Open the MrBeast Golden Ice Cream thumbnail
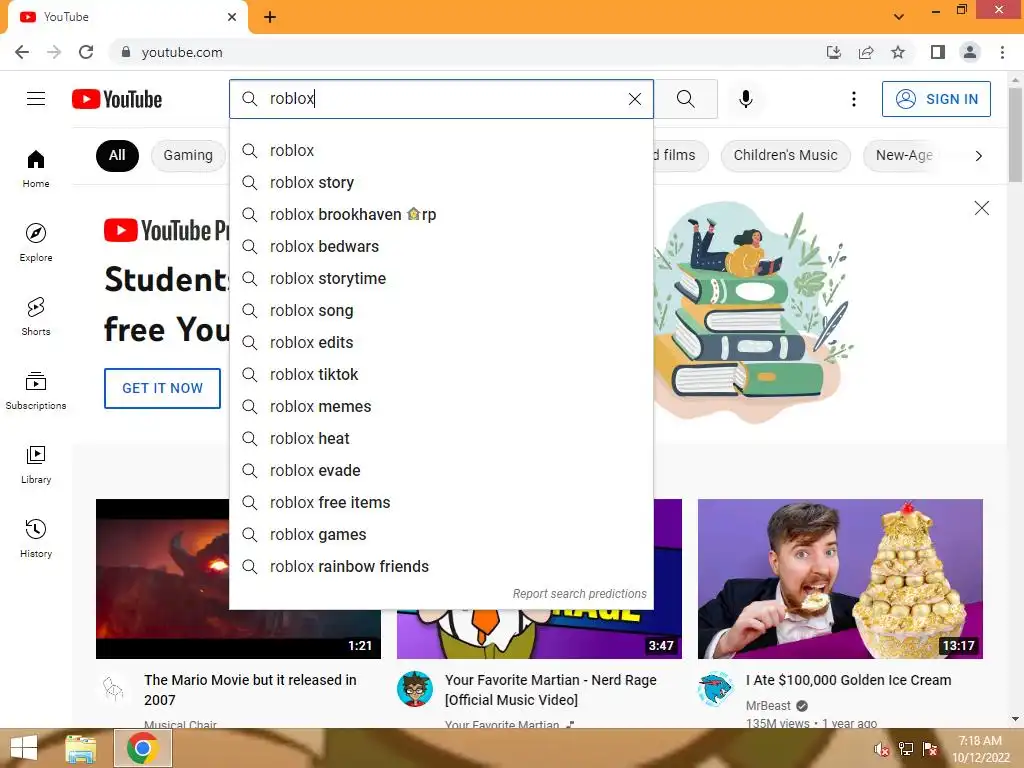This screenshot has width=1024, height=768. [x=840, y=579]
